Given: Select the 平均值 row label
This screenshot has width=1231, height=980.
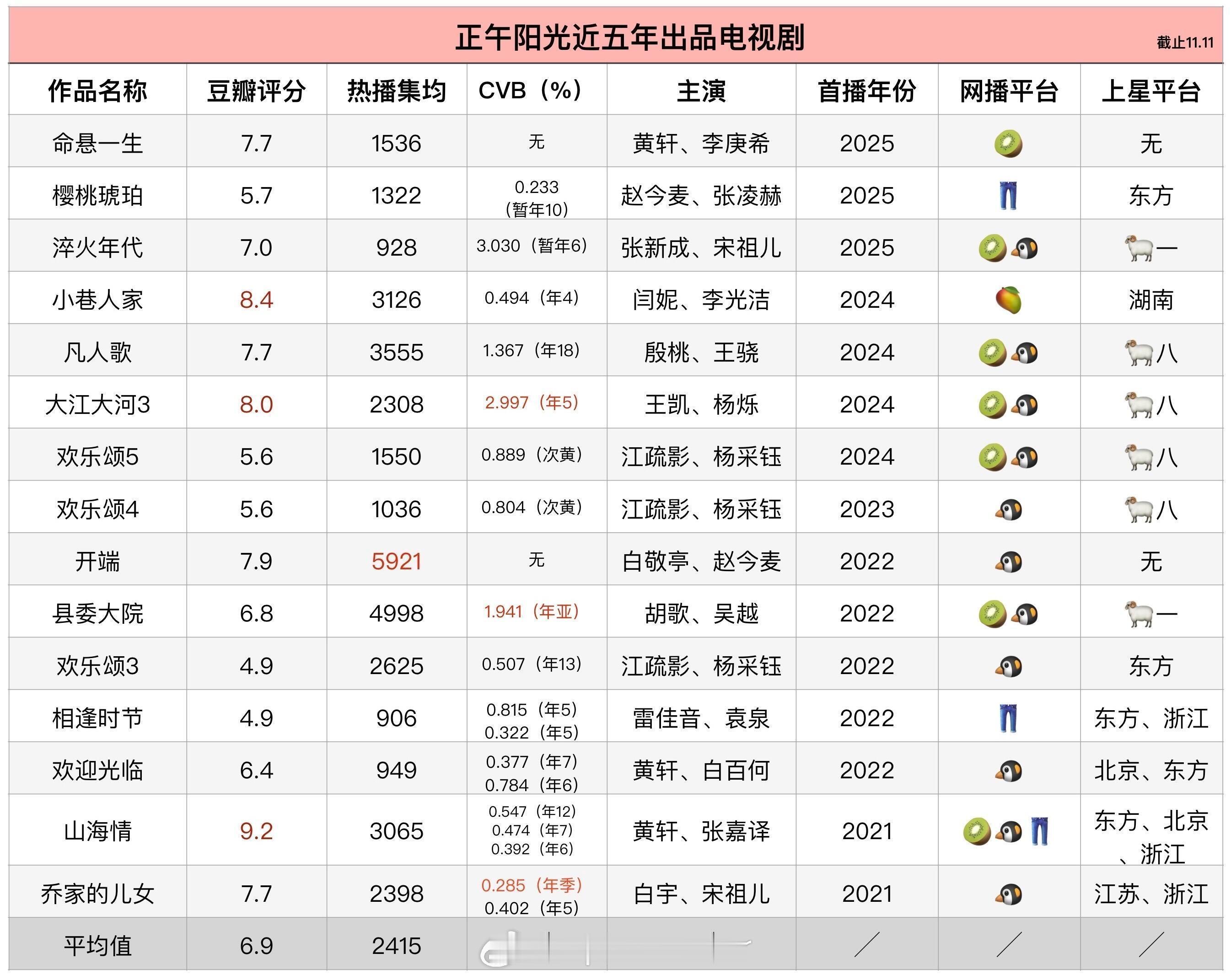Looking at the screenshot, I should [x=97, y=946].
